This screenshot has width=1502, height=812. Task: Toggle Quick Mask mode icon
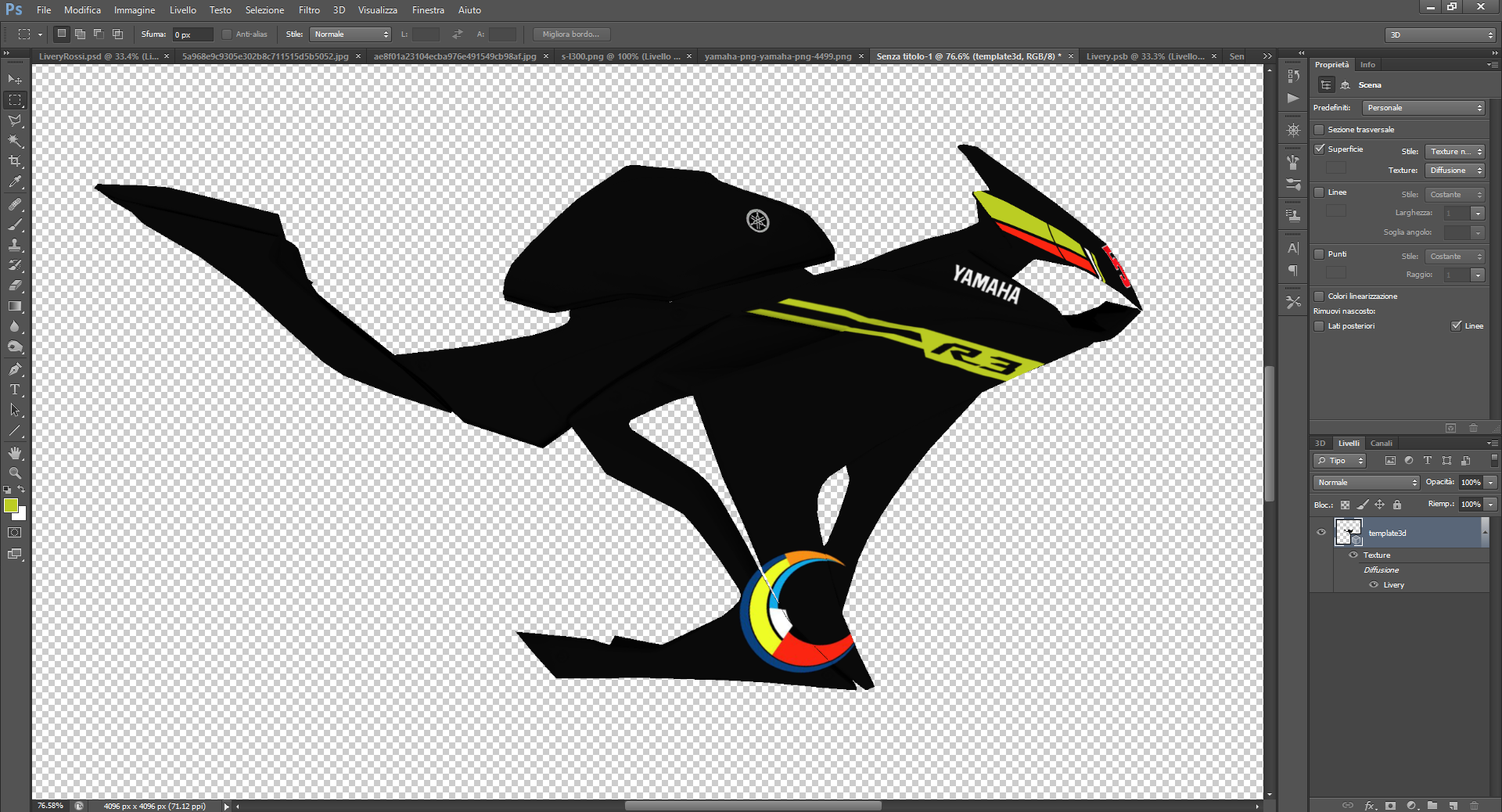pos(15,533)
